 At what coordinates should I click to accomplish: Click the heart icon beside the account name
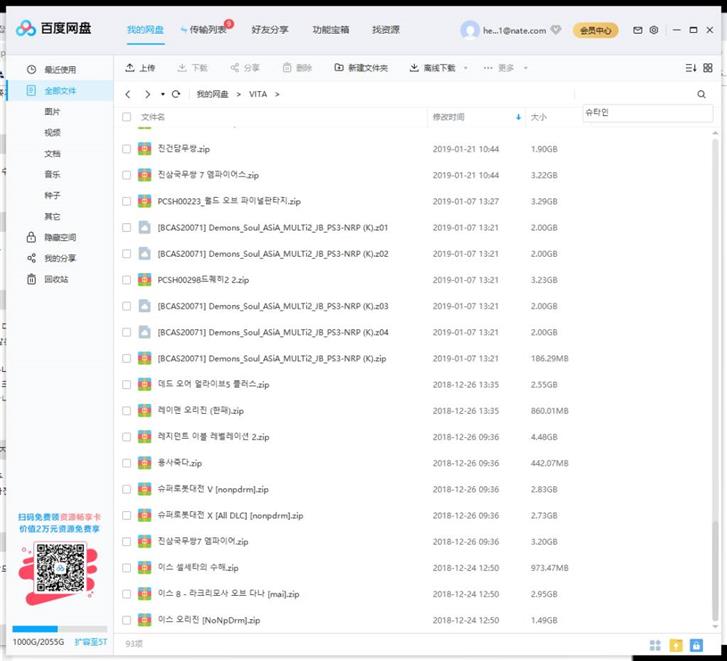[x=555, y=30]
